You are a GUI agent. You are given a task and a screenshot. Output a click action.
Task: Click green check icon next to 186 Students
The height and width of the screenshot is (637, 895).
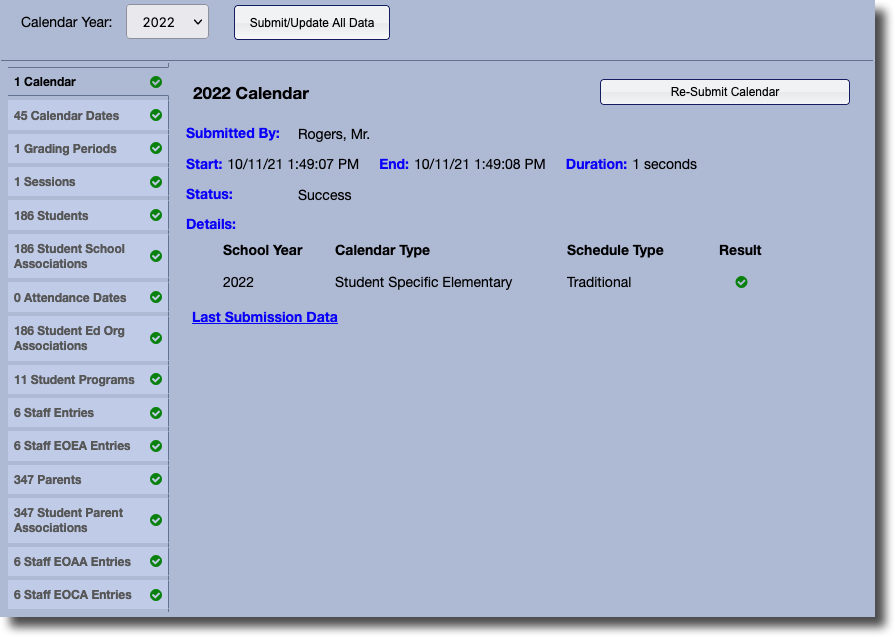coord(156,215)
